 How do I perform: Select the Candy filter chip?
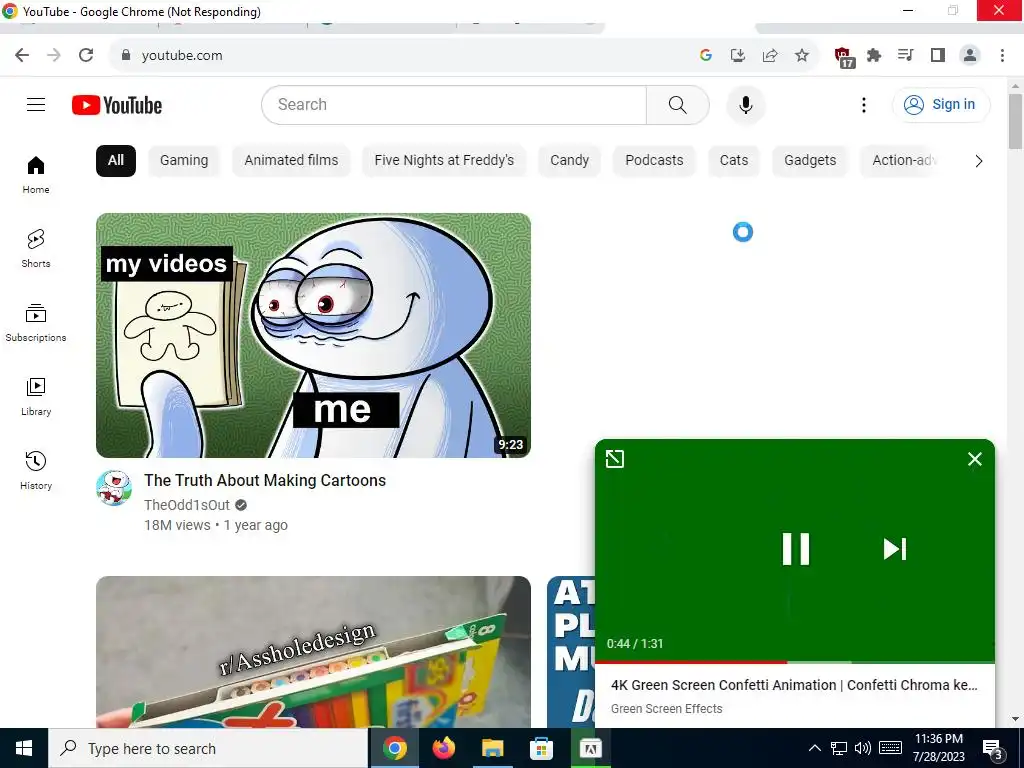tap(569, 161)
